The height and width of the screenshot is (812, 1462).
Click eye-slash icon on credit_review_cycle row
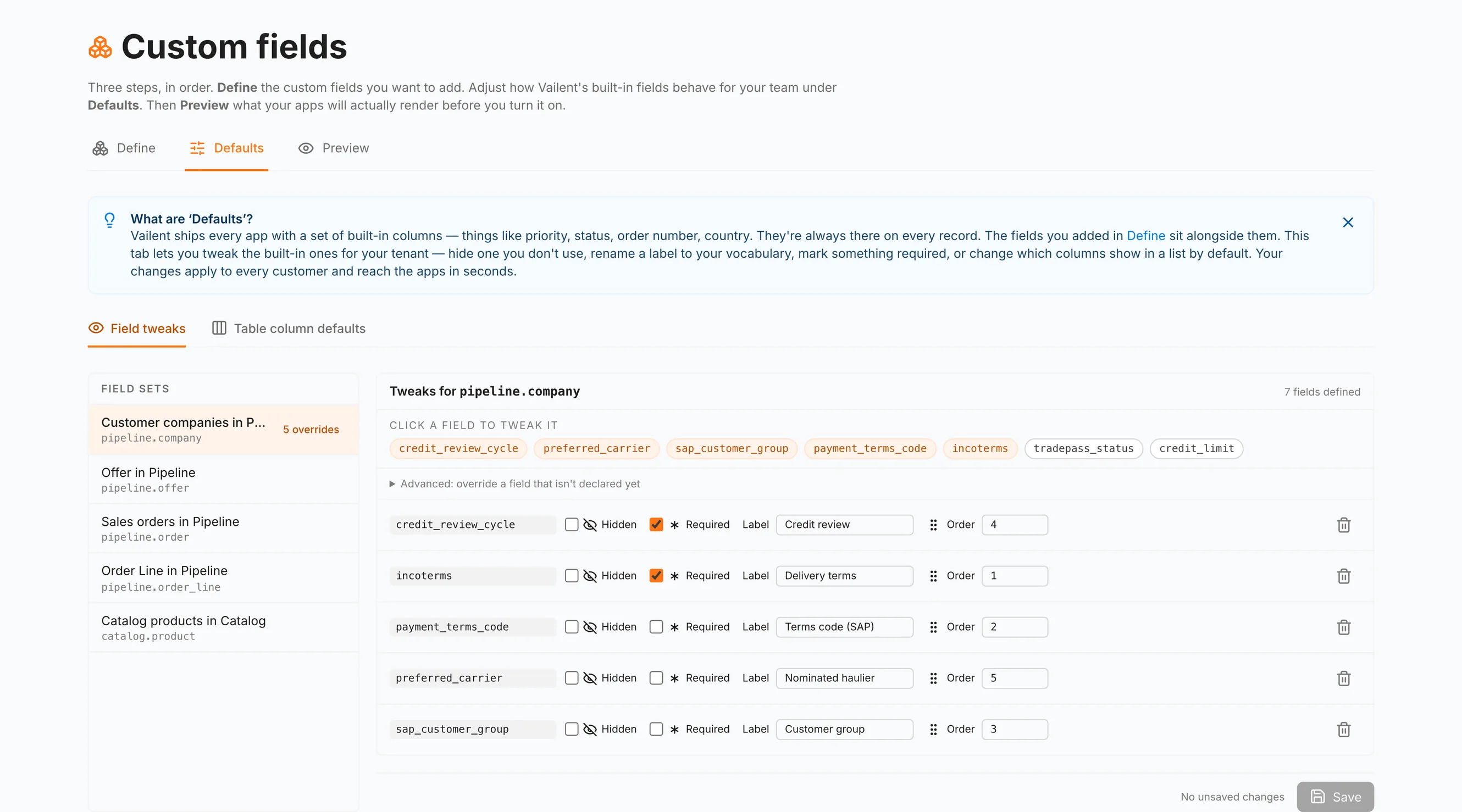[x=590, y=525]
